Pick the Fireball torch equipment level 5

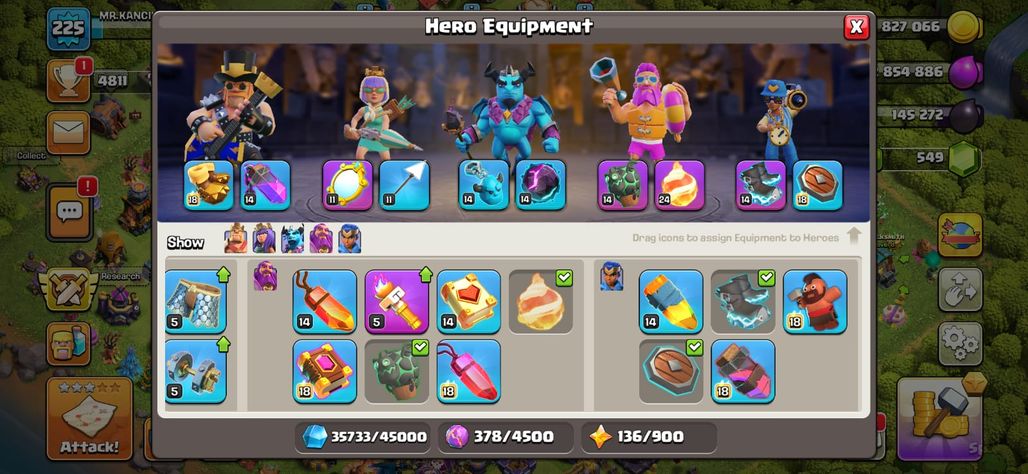pyautogui.click(x=397, y=302)
